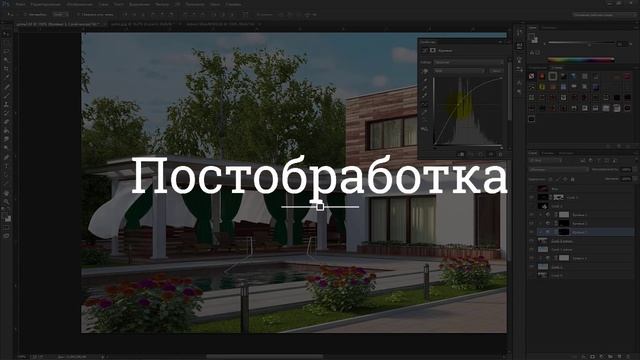The height and width of the screenshot is (360, 640).
Task: Toggle Auto-Select checkbox in options bar
Action: click(x=25, y=14)
